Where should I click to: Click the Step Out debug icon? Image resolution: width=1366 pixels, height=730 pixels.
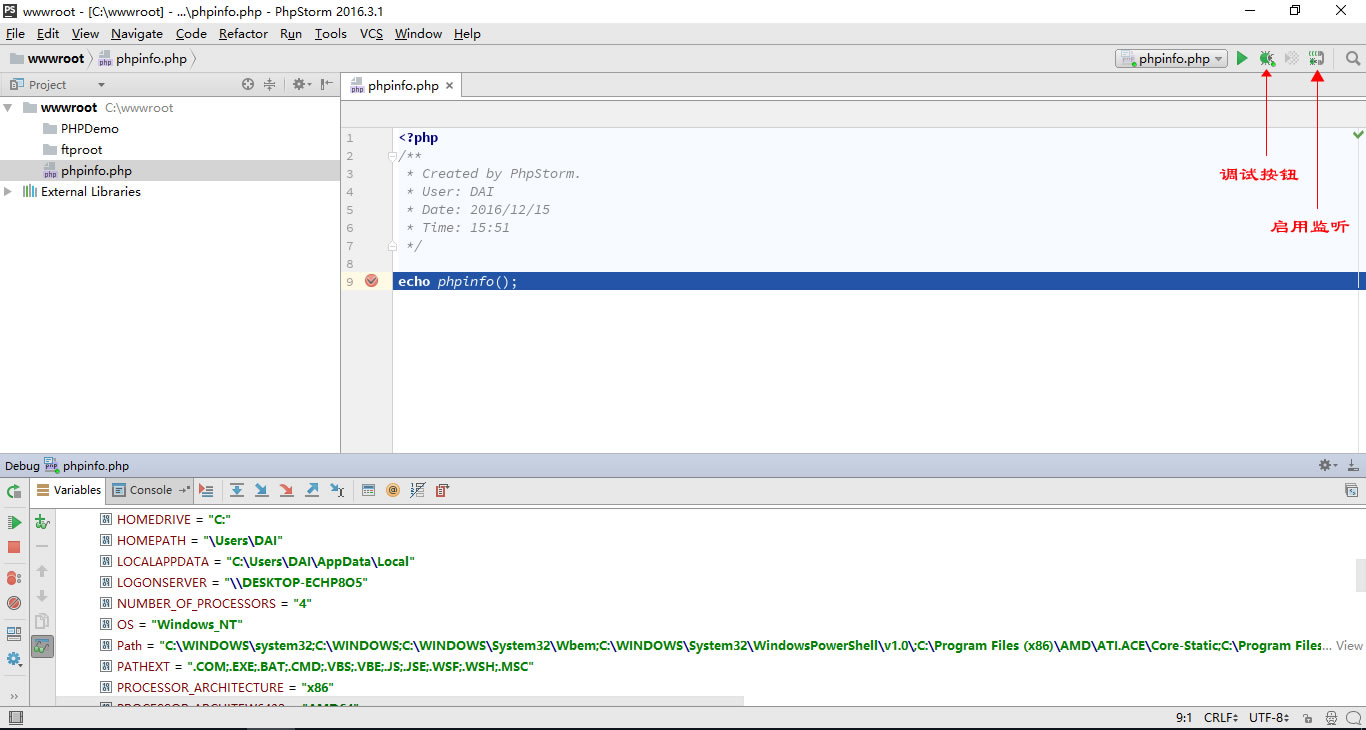coord(312,490)
